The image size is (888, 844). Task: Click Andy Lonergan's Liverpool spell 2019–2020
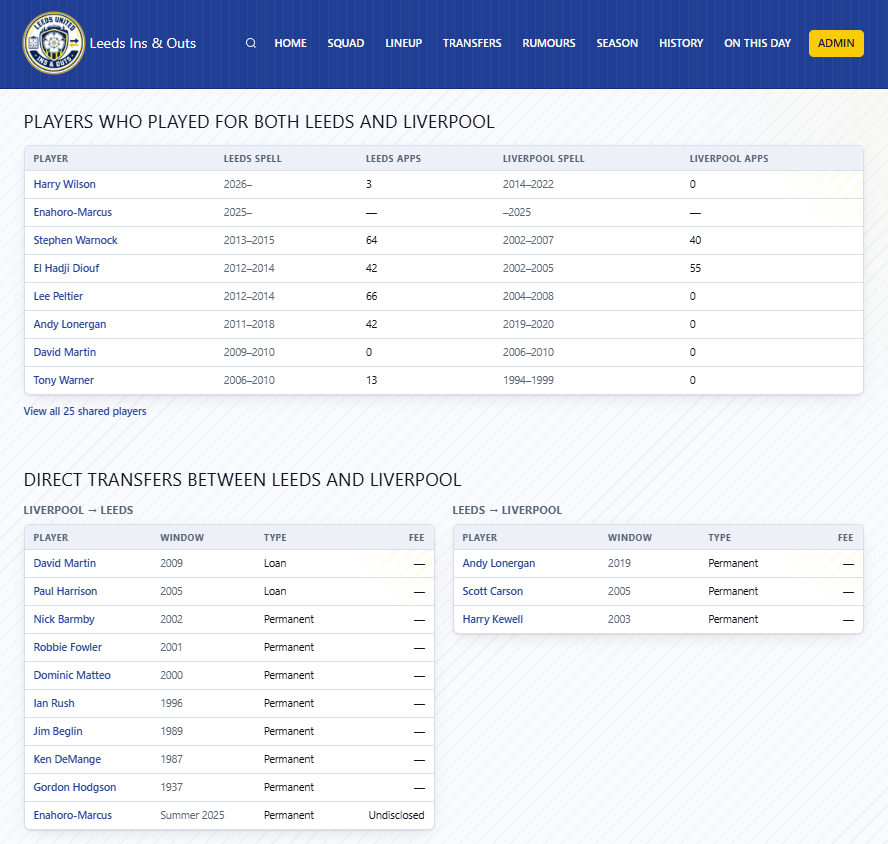(x=528, y=324)
